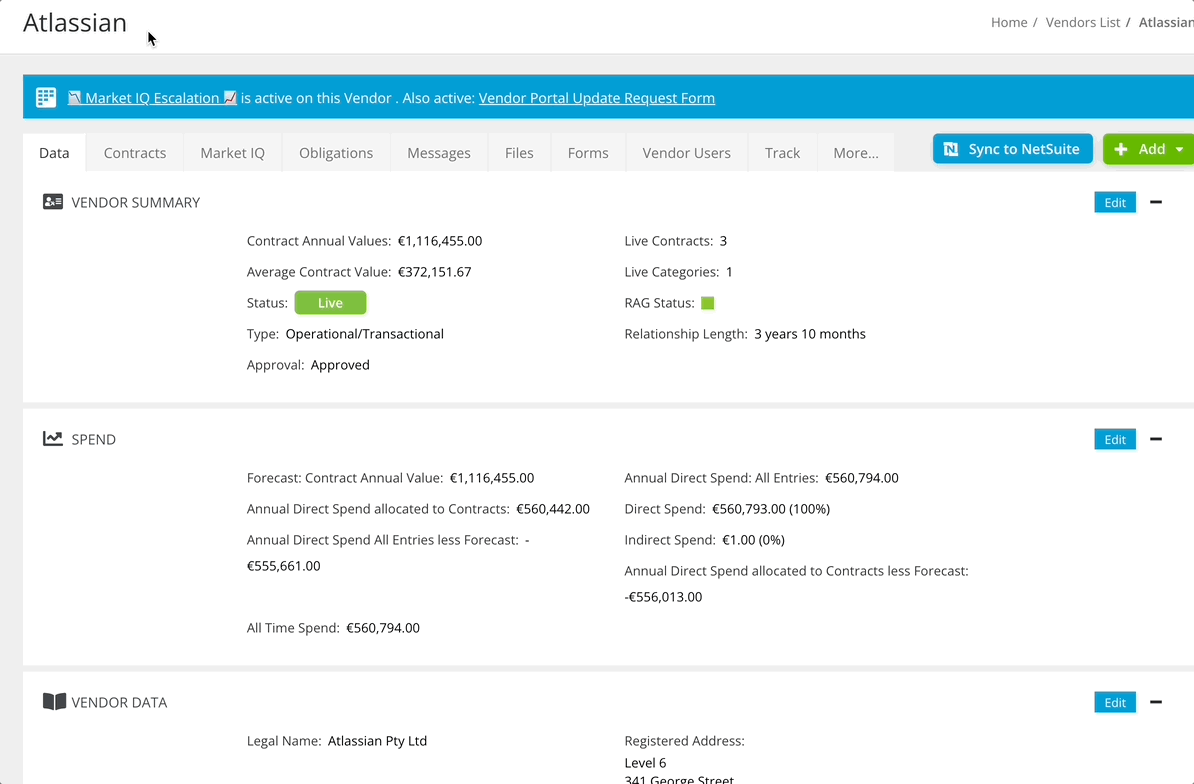Click the plus icon on Add button
This screenshot has height=784, width=1194.
click(1121, 149)
